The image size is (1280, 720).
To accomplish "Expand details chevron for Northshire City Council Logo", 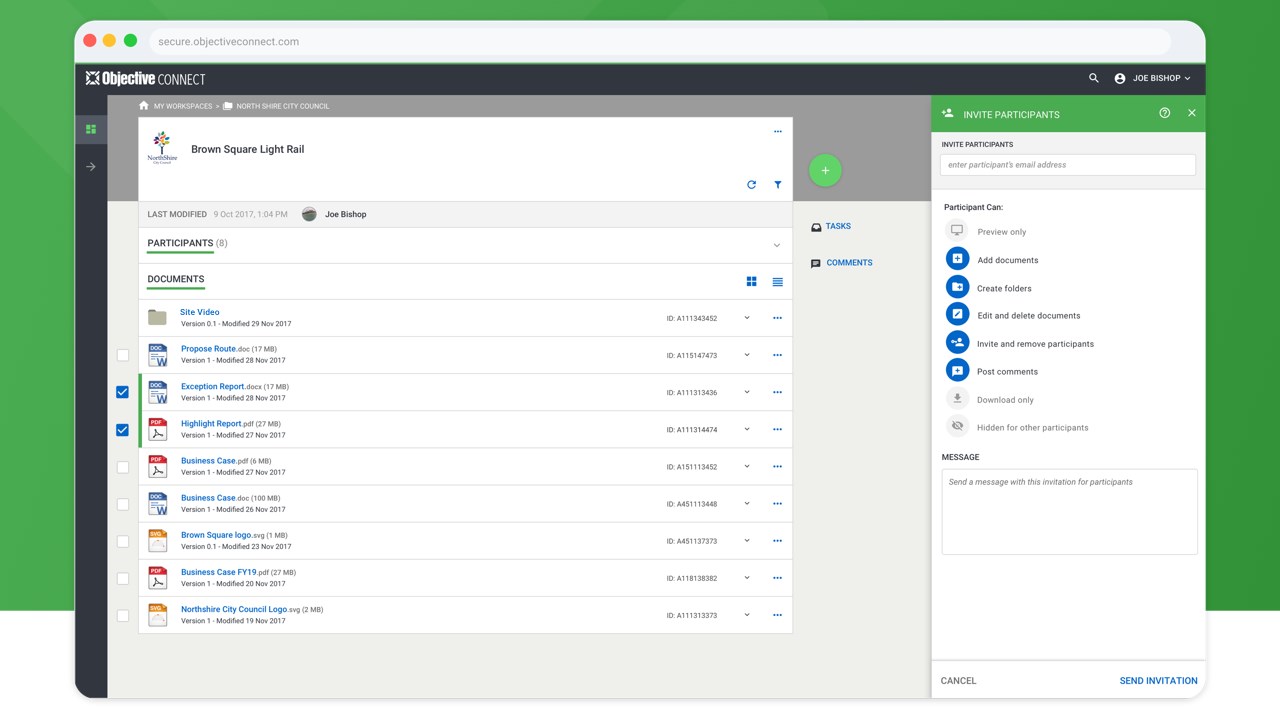I will click(x=747, y=615).
